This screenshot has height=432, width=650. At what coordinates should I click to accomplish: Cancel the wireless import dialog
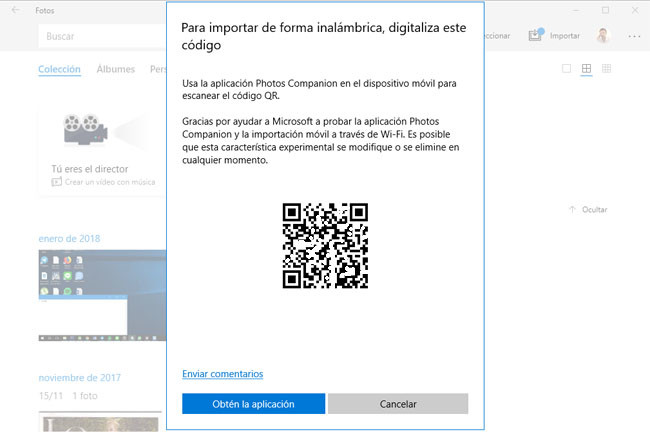coord(398,404)
